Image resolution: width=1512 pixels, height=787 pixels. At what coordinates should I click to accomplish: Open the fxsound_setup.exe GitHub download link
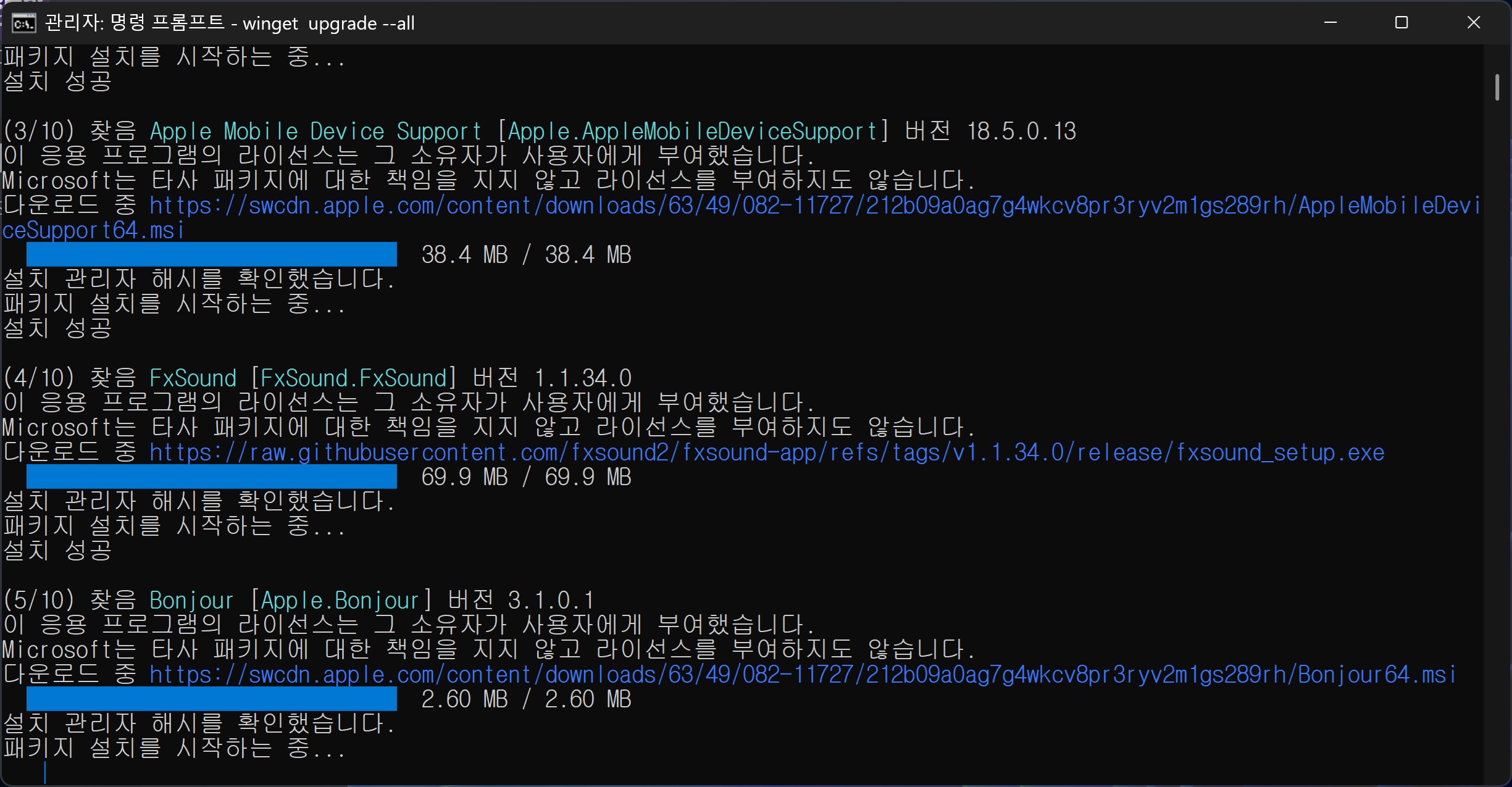766,452
